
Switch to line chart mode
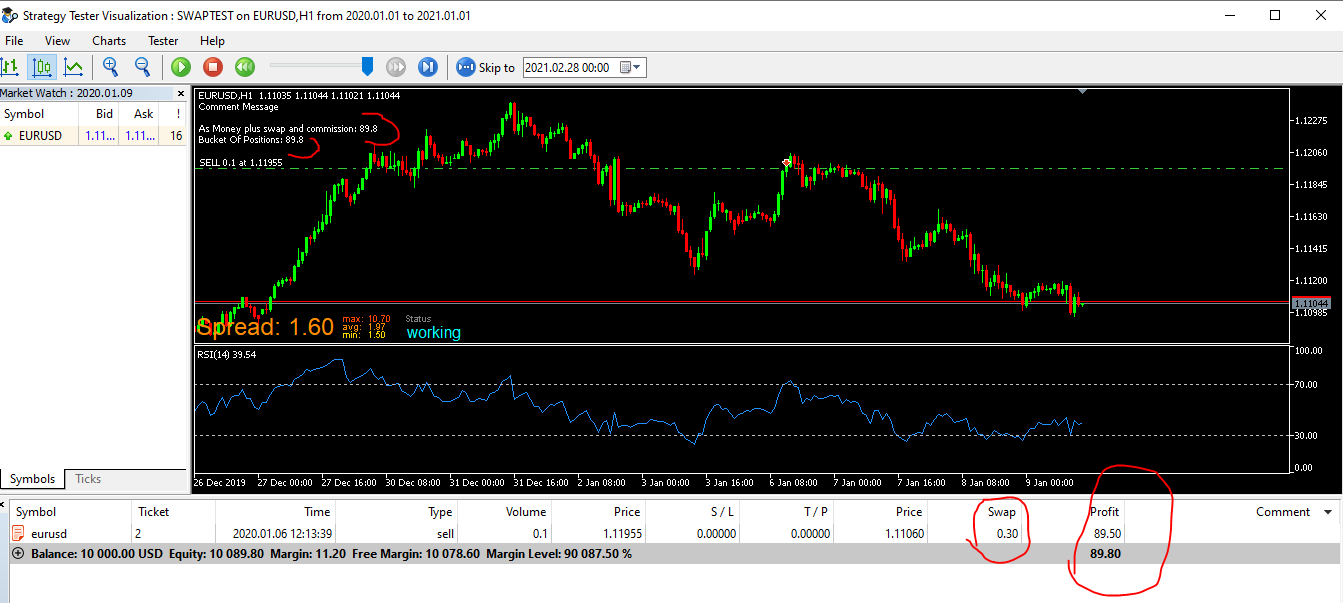click(x=73, y=67)
